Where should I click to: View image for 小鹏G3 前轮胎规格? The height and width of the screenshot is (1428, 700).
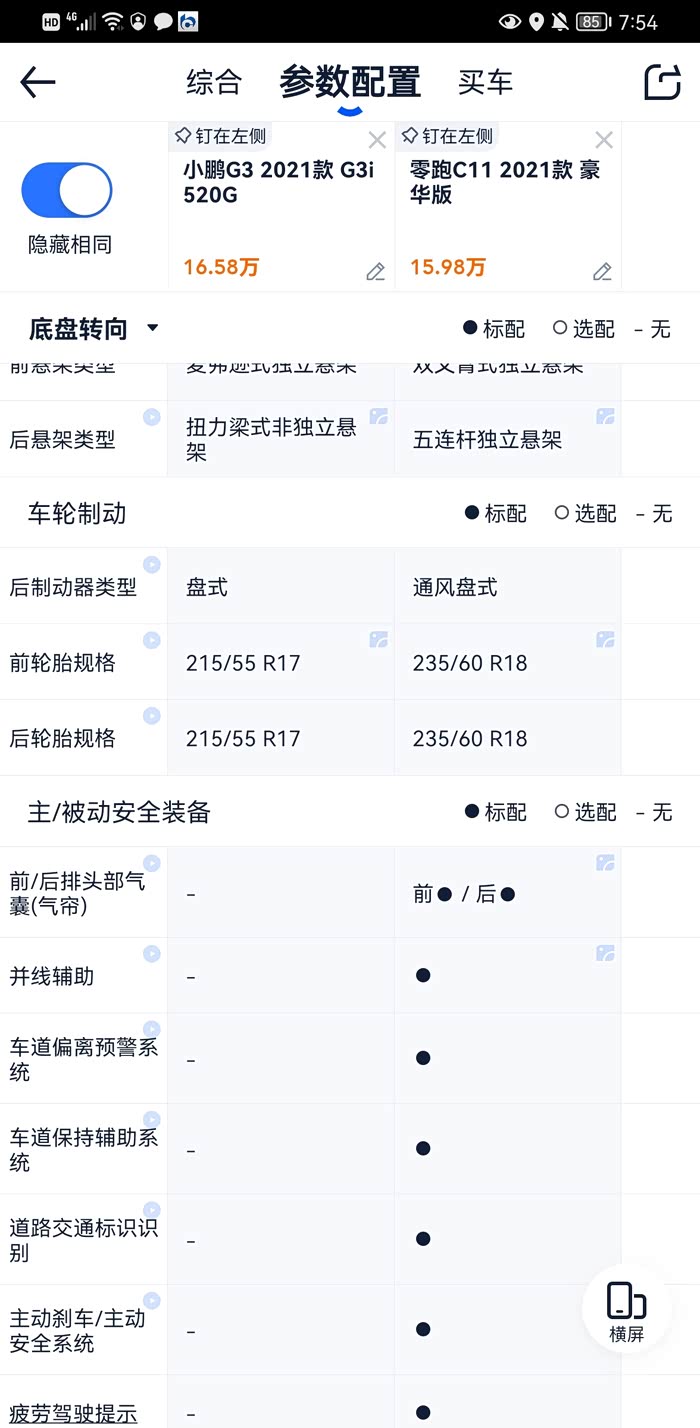[x=378, y=640]
